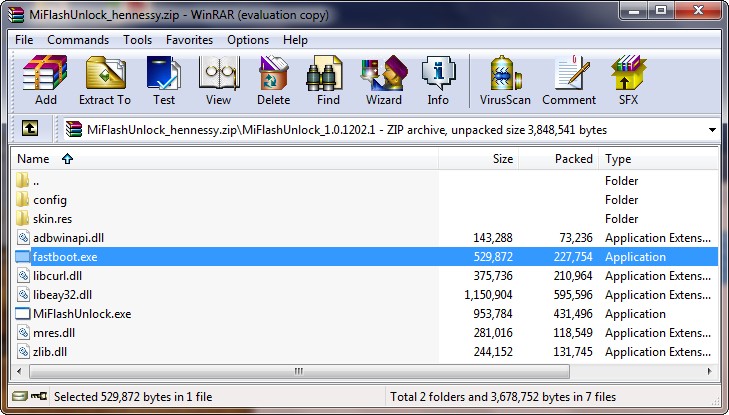The width and height of the screenshot is (729, 415).
Task: Click the skin.res folder icon
Action: click(x=22, y=218)
